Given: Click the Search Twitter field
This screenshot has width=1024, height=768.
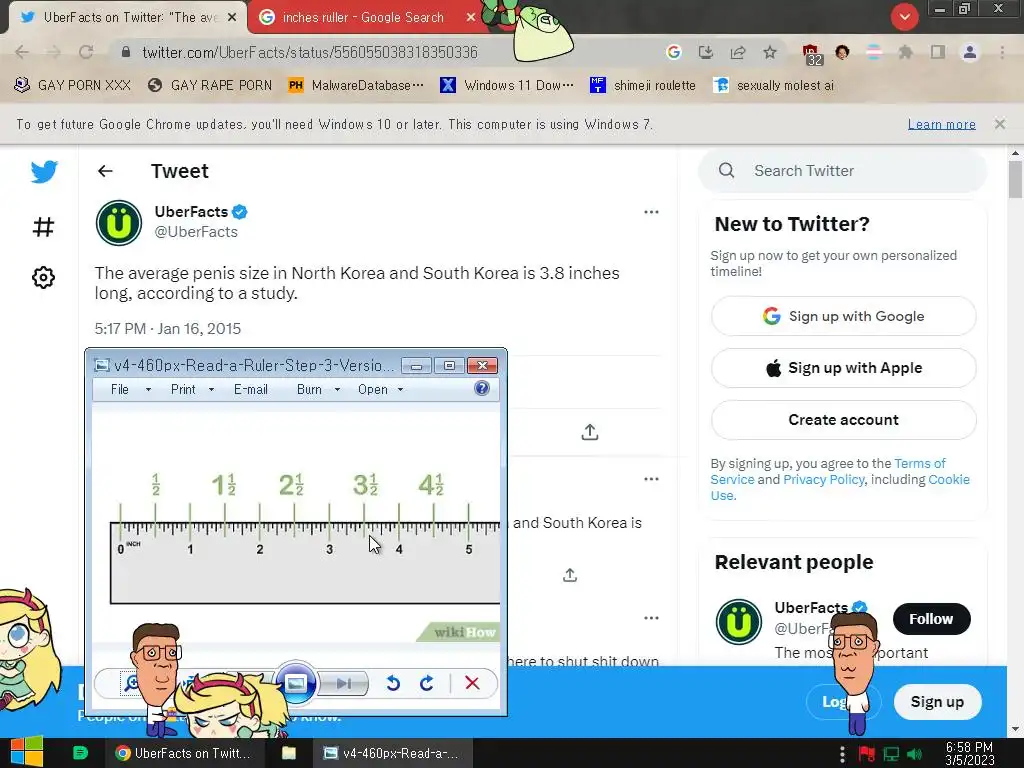Looking at the screenshot, I should coord(842,170).
